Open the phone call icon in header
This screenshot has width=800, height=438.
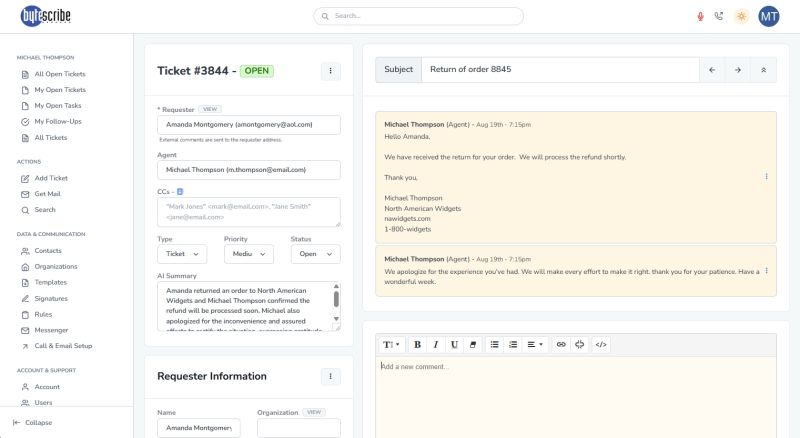[x=719, y=16]
